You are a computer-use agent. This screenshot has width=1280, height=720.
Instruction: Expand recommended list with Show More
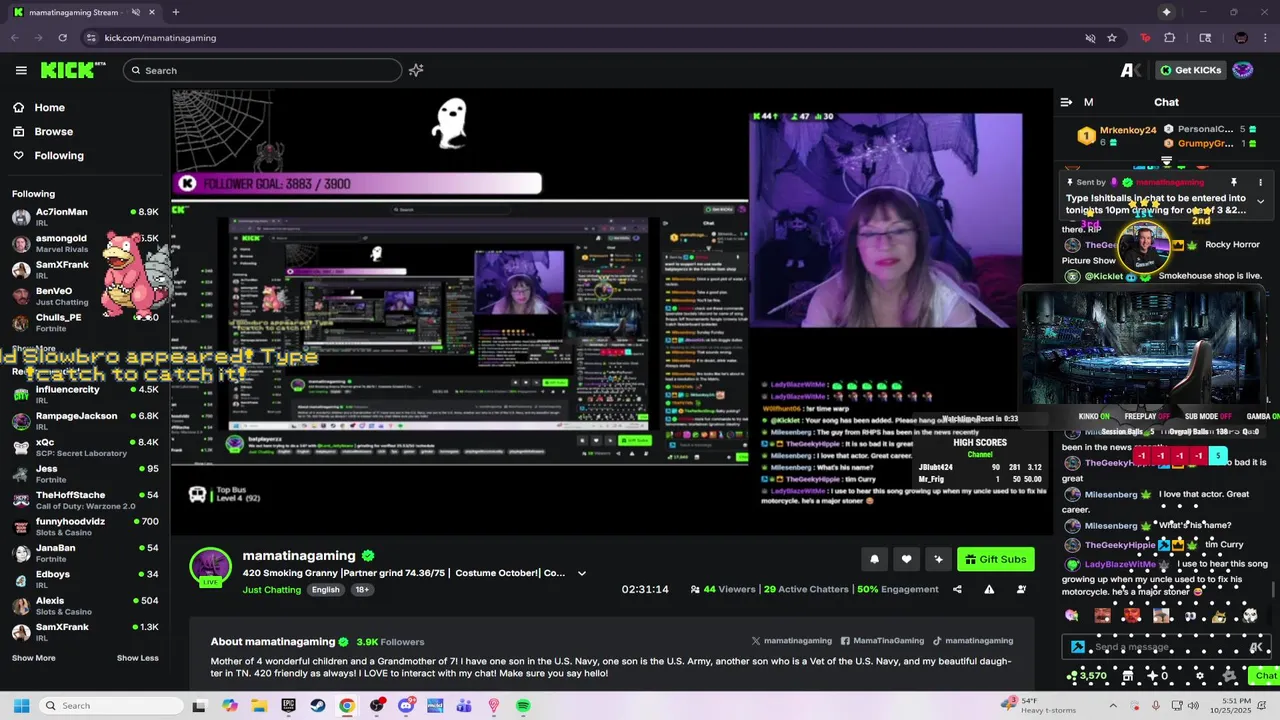(33, 658)
